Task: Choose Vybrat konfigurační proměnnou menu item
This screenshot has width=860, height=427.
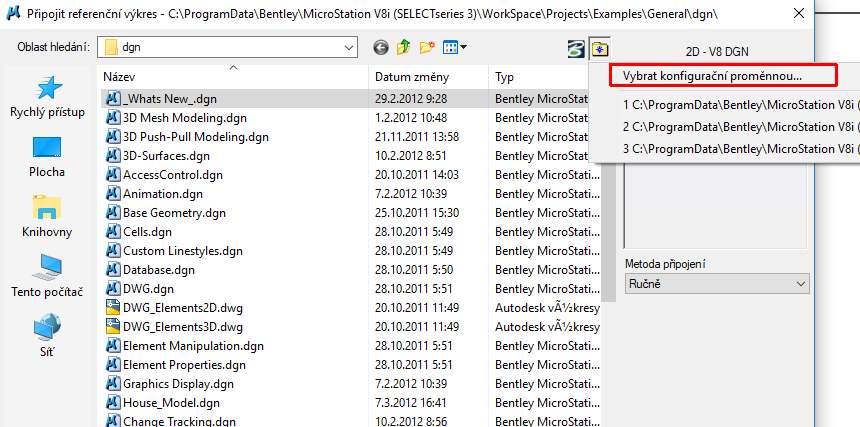Action: (x=713, y=75)
